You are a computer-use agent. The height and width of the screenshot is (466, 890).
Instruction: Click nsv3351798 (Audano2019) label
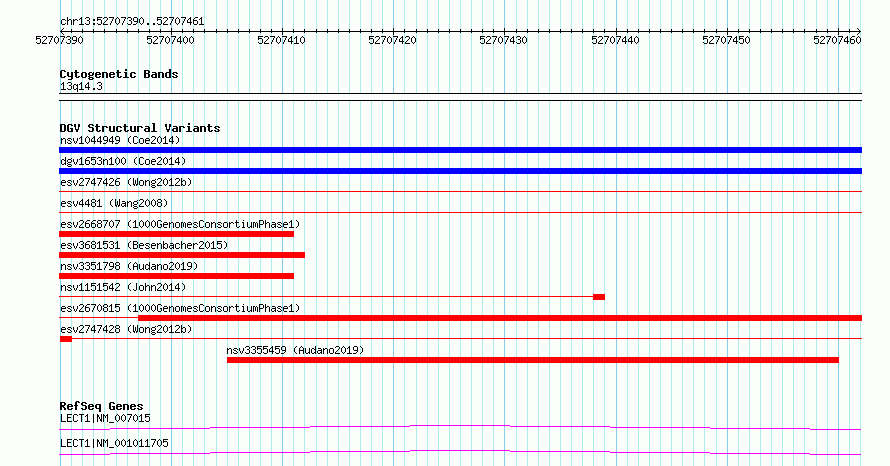129,266
